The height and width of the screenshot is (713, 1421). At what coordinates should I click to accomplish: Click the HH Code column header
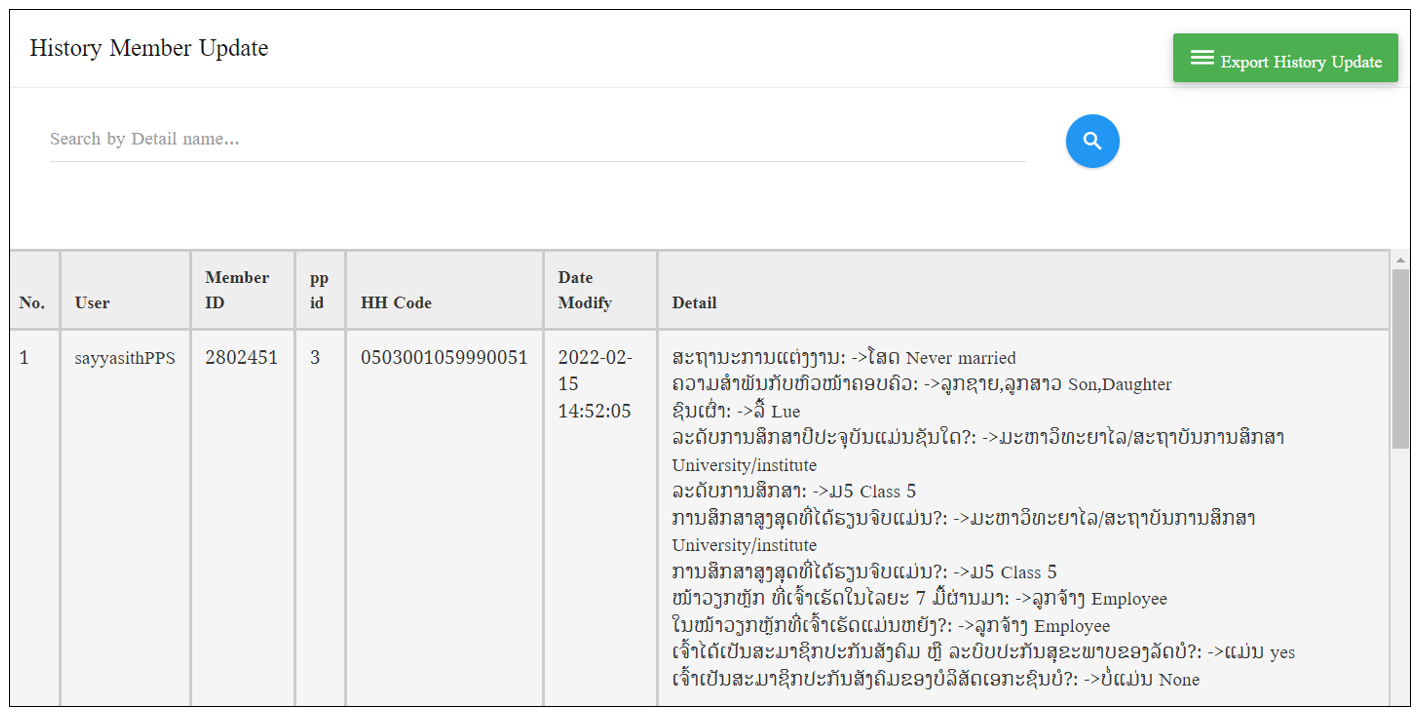click(x=397, y=302)
